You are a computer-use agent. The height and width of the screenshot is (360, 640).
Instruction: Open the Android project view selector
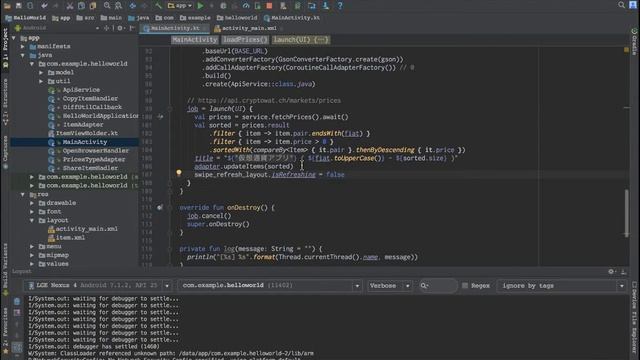pos(56,28)
